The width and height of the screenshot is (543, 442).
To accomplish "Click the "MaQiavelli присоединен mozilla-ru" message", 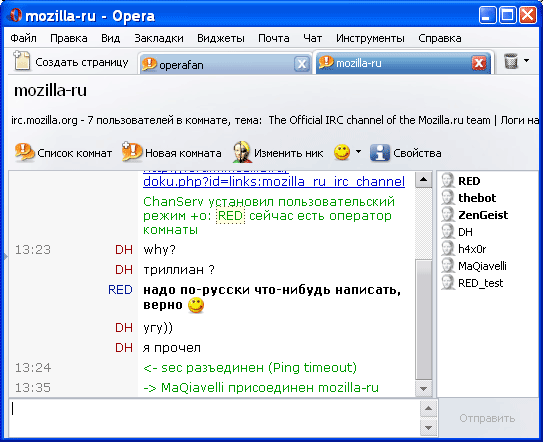I will (261, 388).
